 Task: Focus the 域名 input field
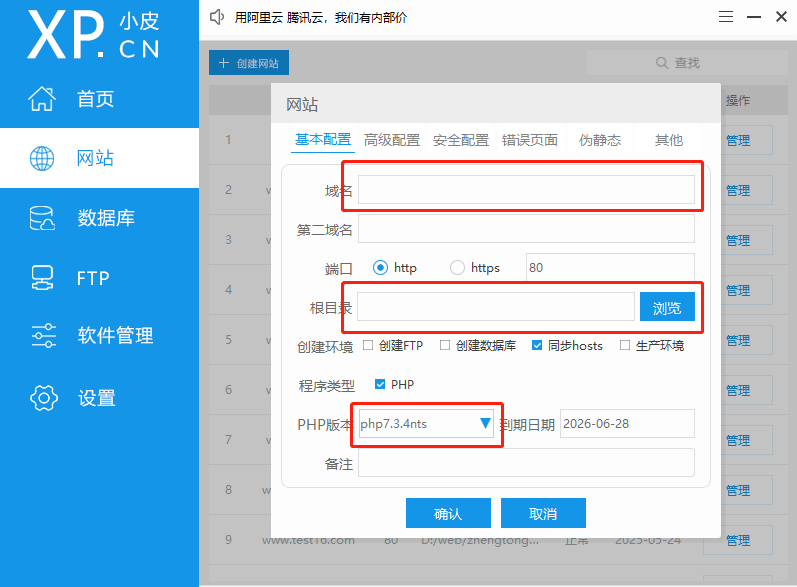[526, 190]
